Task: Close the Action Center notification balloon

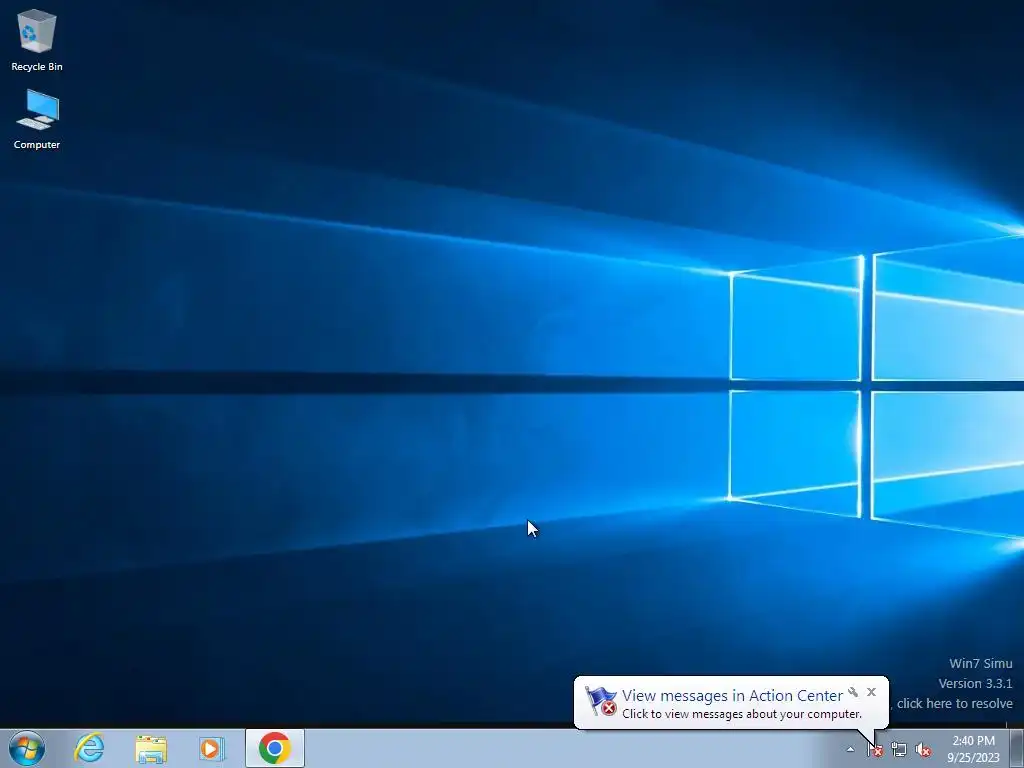Action: 871,692
